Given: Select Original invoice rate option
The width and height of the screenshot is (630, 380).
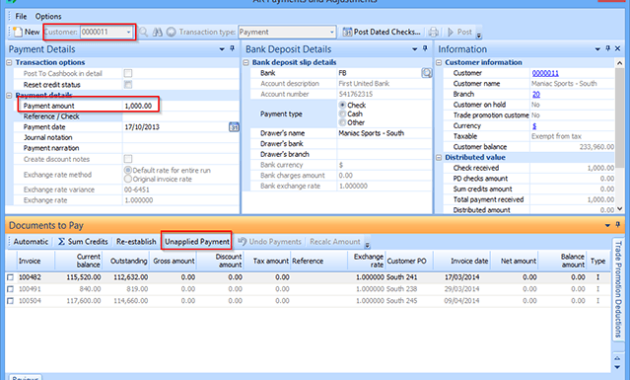Looking at the screenshot, I should coord(128,179).
